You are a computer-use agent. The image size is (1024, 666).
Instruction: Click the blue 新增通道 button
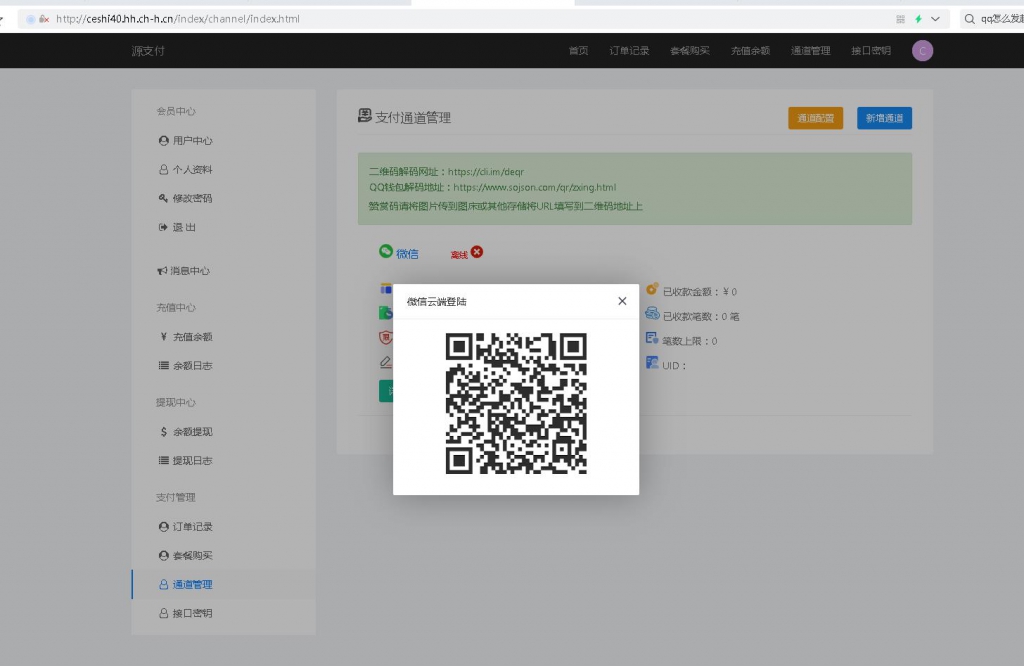click(x=884, y=118)
